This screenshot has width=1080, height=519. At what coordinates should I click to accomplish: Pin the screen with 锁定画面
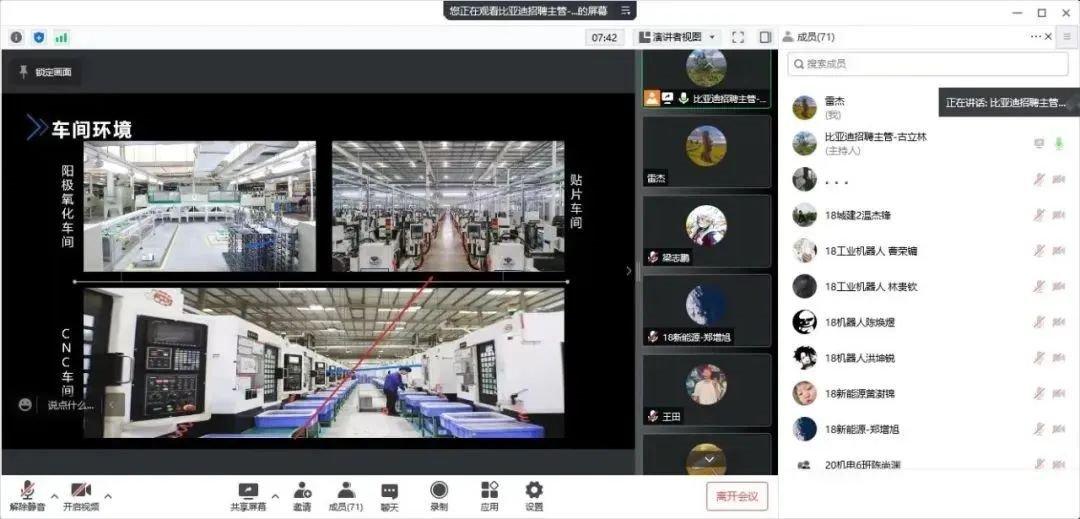coord(45,72)
